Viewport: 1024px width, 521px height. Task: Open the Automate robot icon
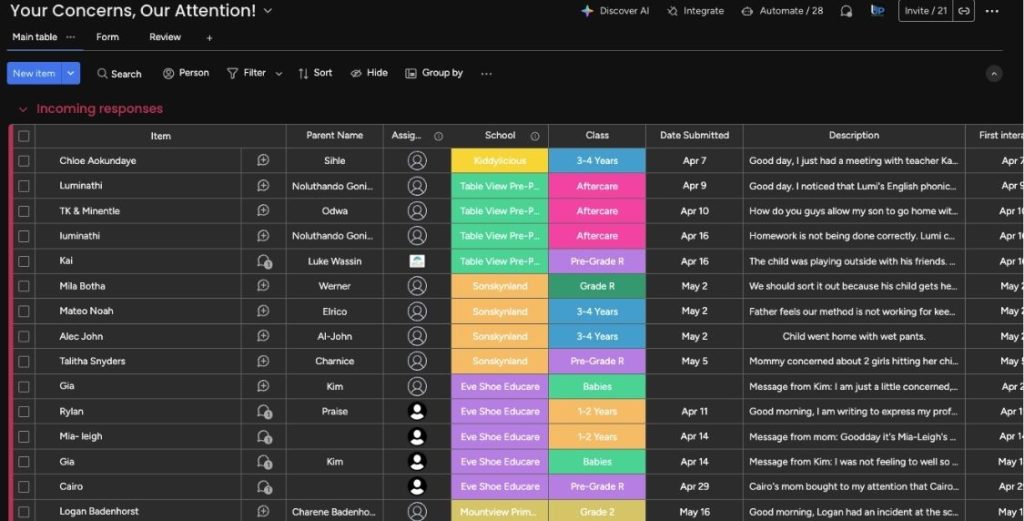point(748,11)
